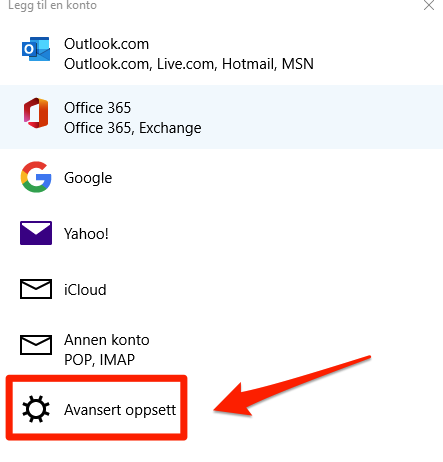This screenshot has width=443, height=462.
Task: Select the envelope icon beside Annen konto
Action: (x=36, y=345)
